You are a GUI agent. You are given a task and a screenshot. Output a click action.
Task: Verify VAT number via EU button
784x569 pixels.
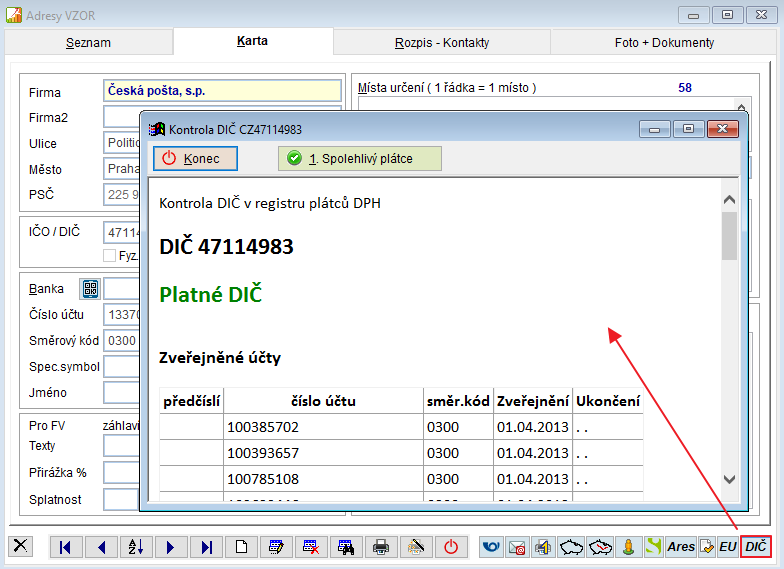pyautogui.click(x=728, y=547)
